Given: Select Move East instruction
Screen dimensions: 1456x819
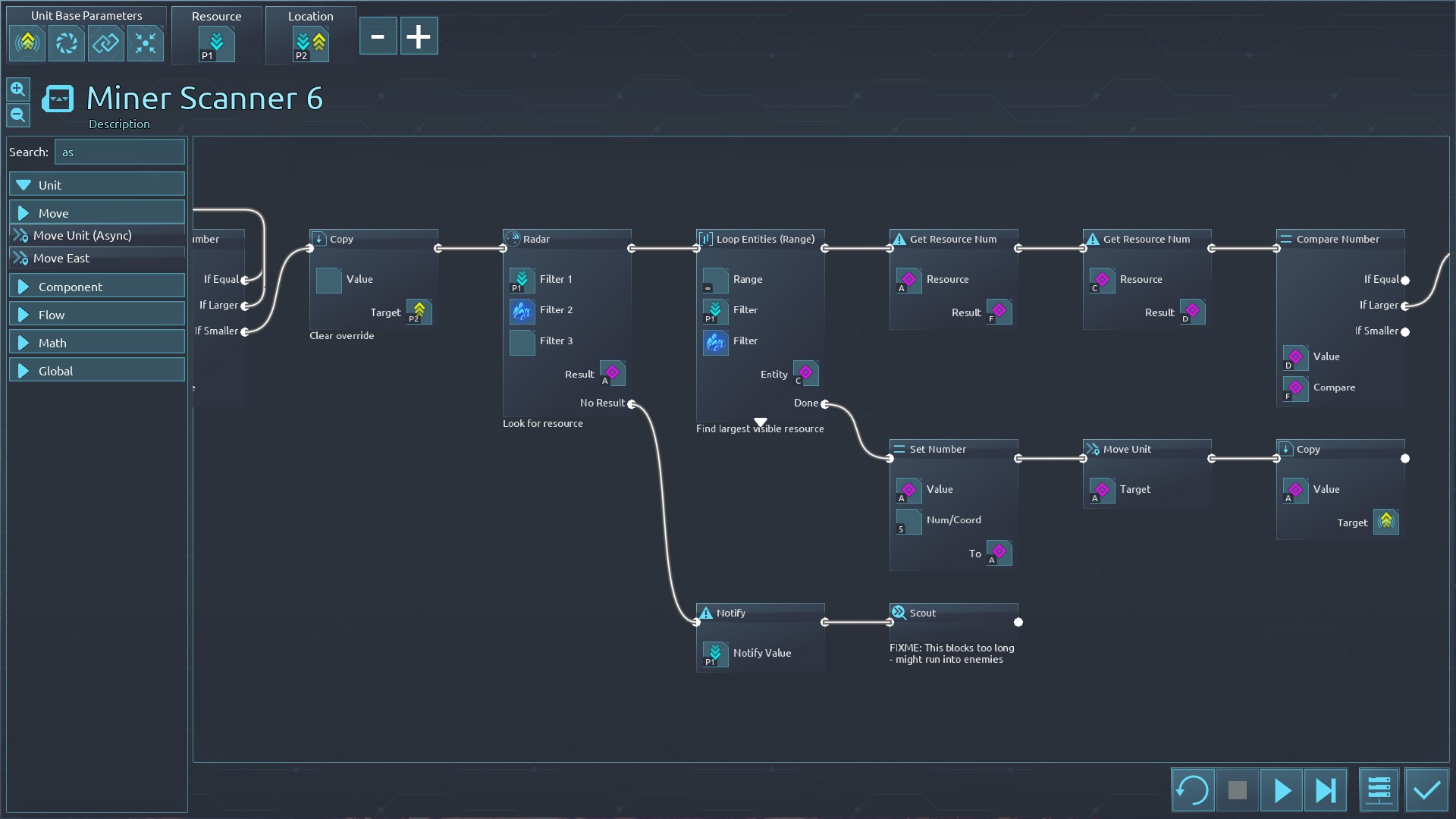Looking at the screenshot, I should [61, 258].
